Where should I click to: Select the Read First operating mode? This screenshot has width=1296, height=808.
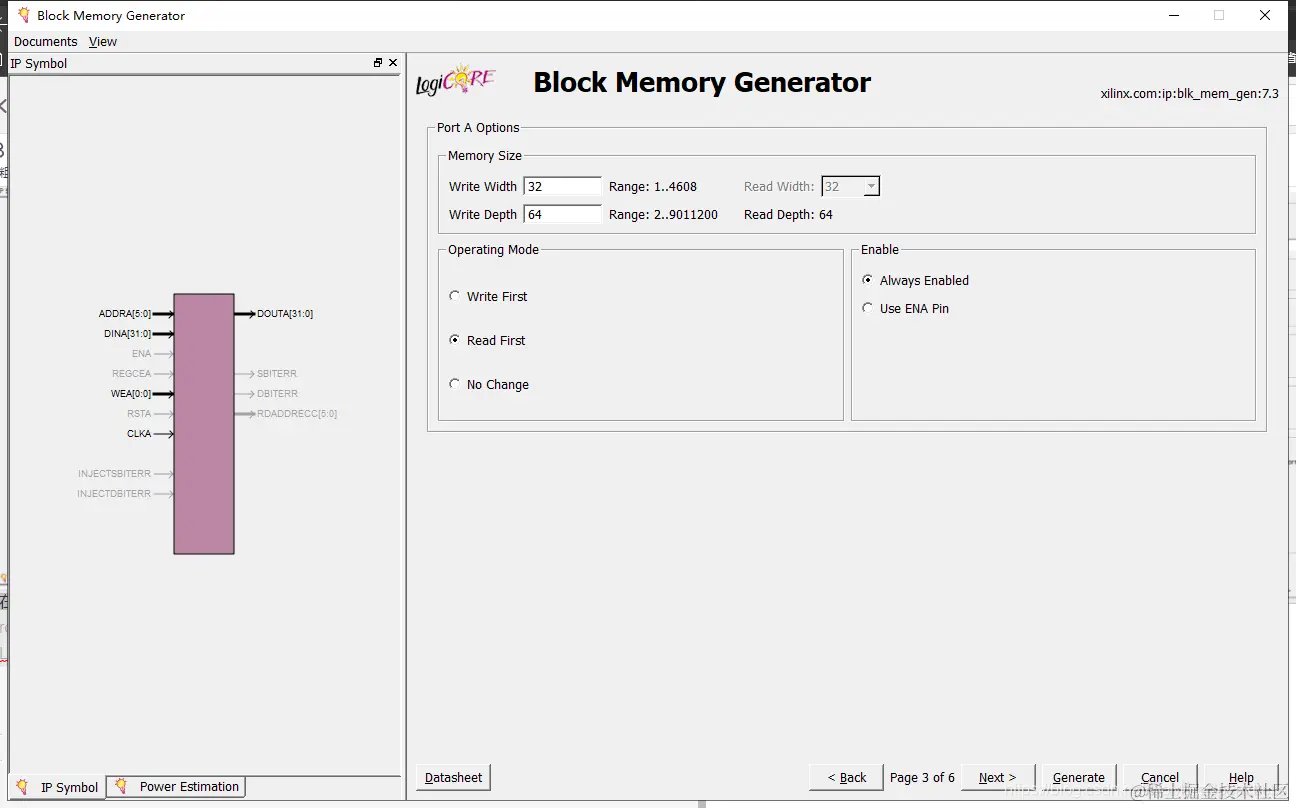click(455, 340)
